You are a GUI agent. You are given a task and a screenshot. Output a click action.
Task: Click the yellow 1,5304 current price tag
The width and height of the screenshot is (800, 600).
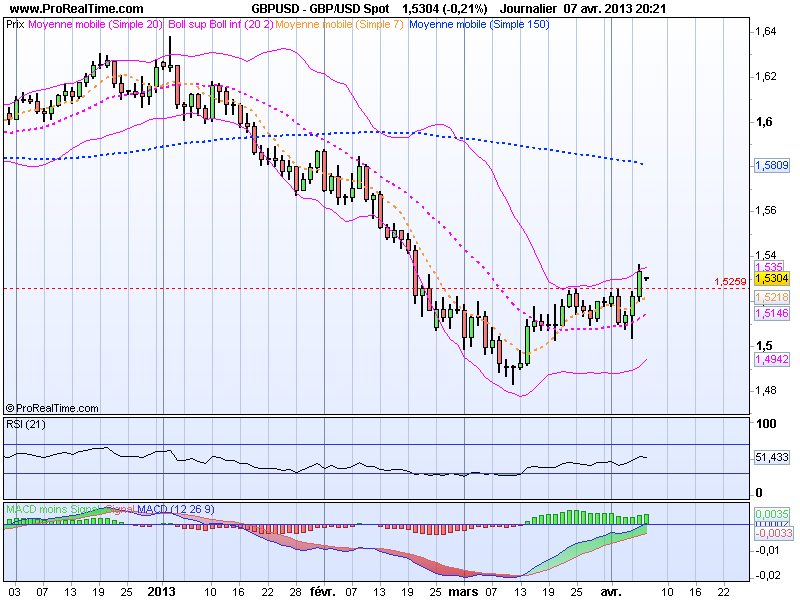771,278
